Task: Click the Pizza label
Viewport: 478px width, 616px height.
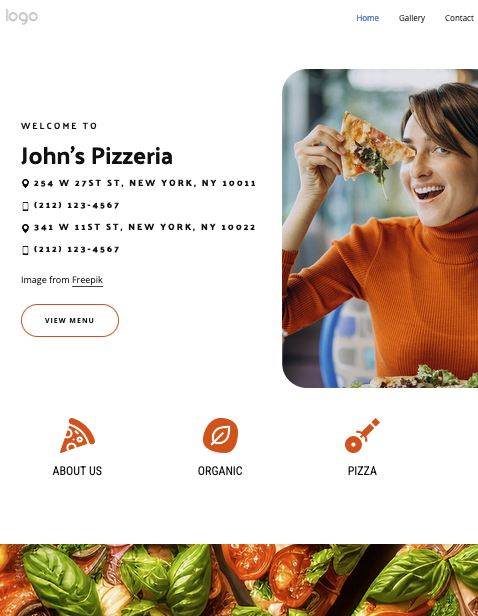Action: tap(362, 471)
